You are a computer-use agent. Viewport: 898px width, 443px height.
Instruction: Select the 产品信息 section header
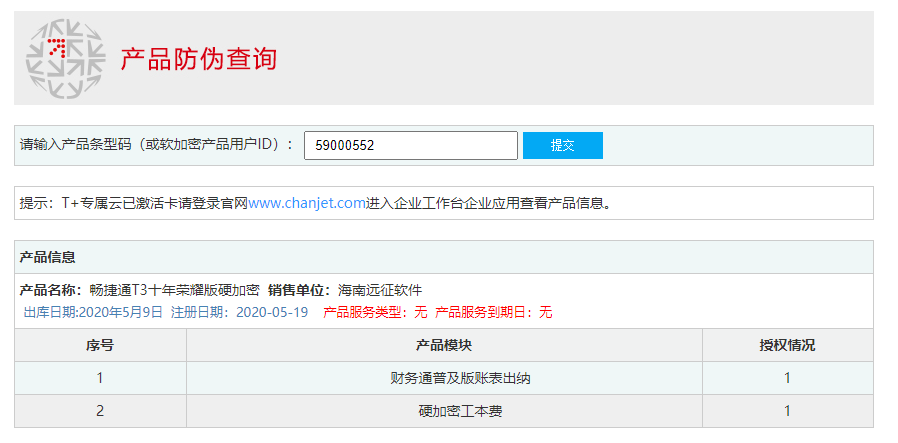(x=444, y=257)
